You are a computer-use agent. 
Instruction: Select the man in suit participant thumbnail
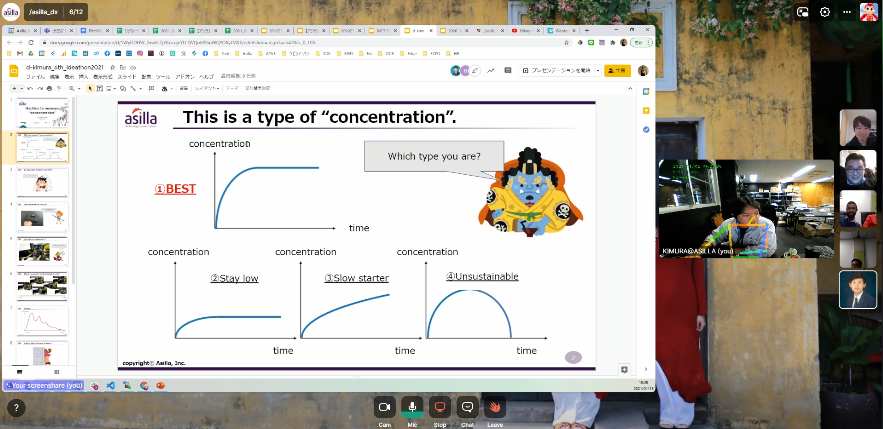[858, 289]
